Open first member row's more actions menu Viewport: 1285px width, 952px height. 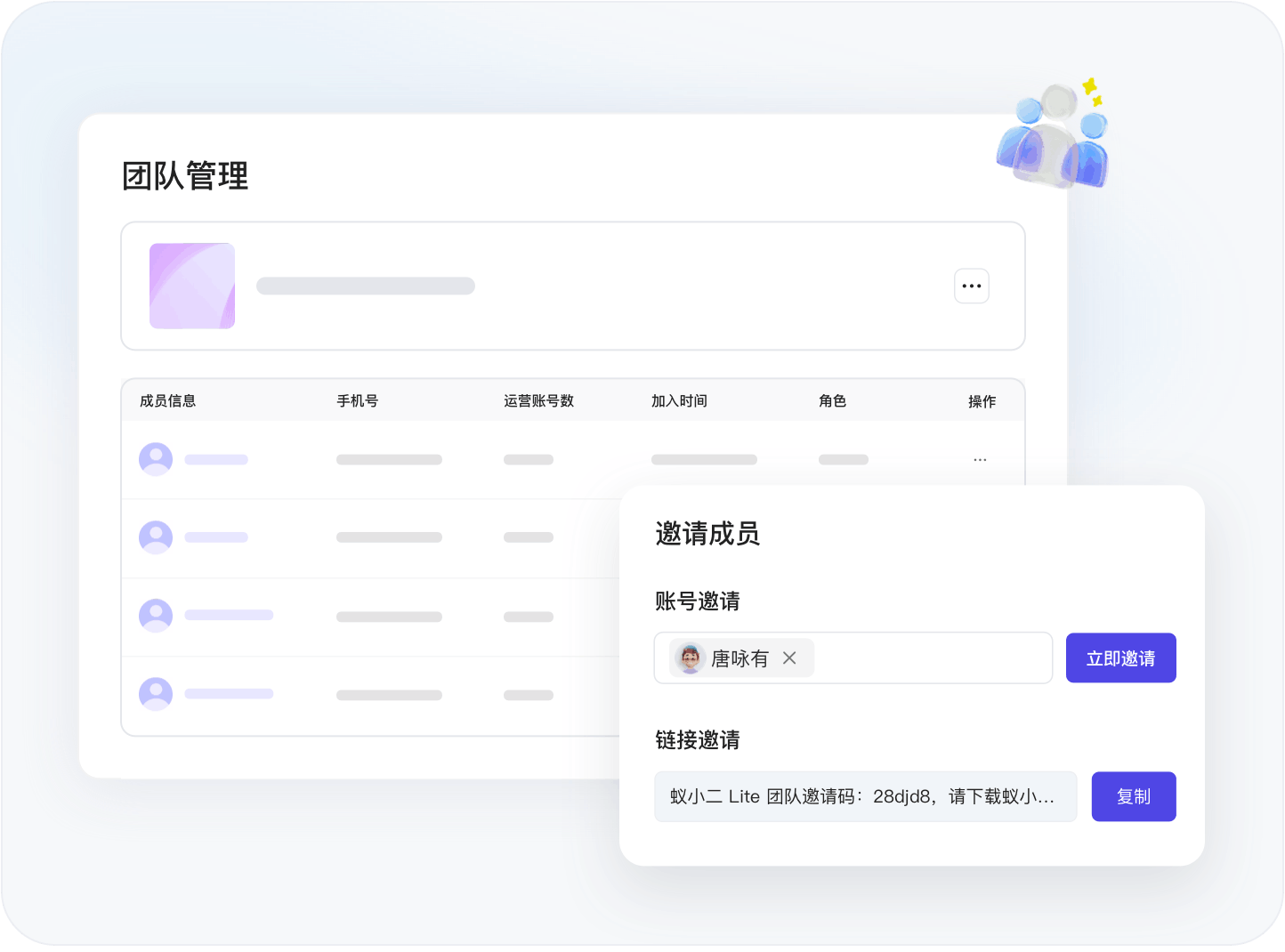[980, 460]
